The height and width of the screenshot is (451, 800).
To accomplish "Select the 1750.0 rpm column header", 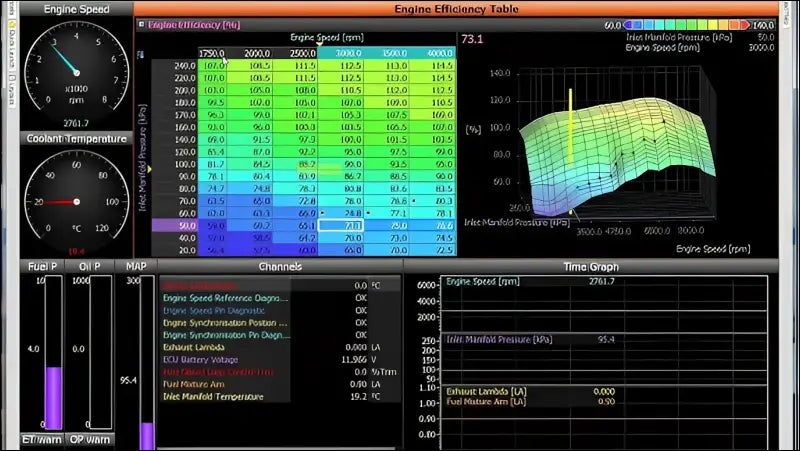I will click(211, 53).
